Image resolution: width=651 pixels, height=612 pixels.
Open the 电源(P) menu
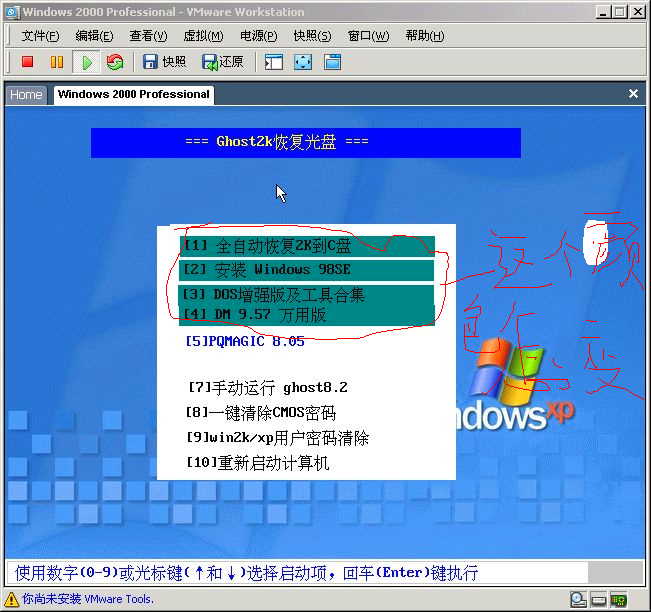coord(258,36)
